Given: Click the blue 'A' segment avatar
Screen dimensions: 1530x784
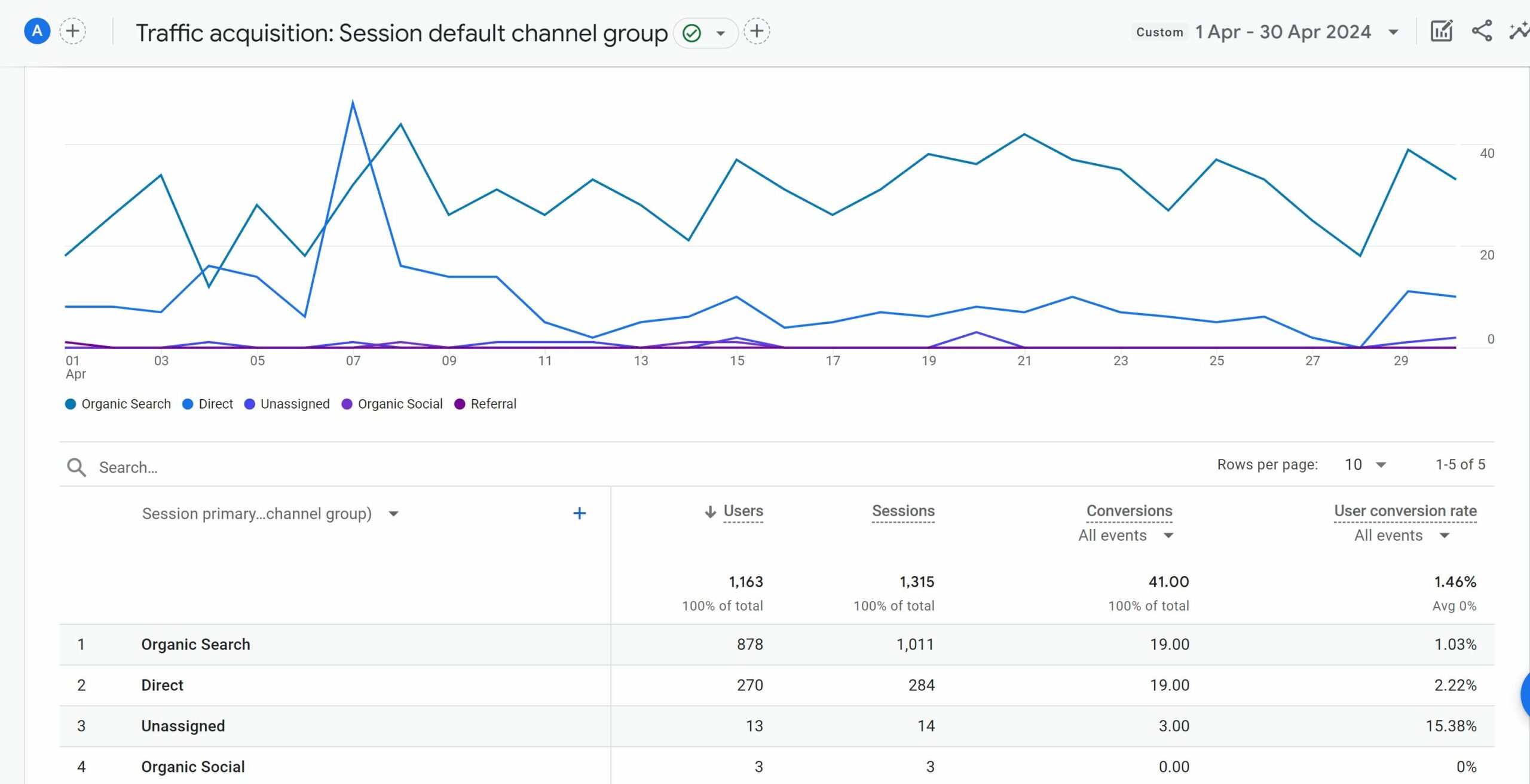Looking at the screenshot, I should [x=37, y=31].
